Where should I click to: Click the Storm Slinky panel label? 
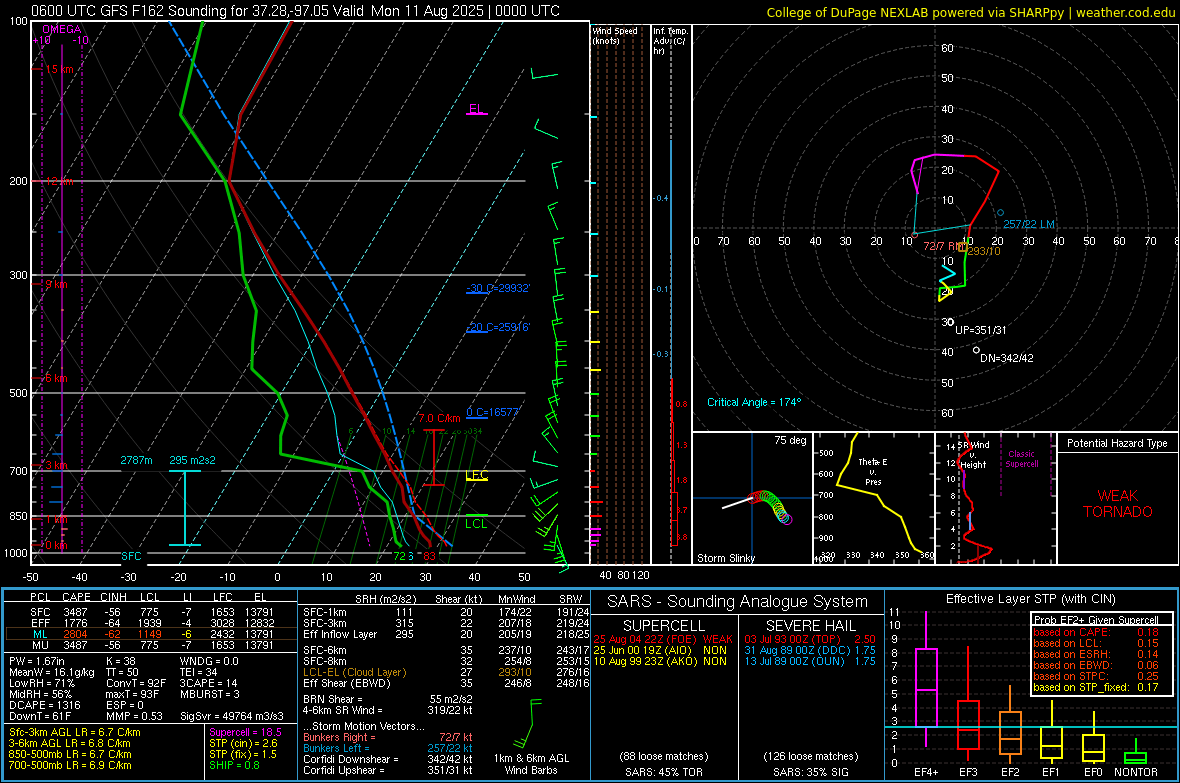(x=726, y=558)
